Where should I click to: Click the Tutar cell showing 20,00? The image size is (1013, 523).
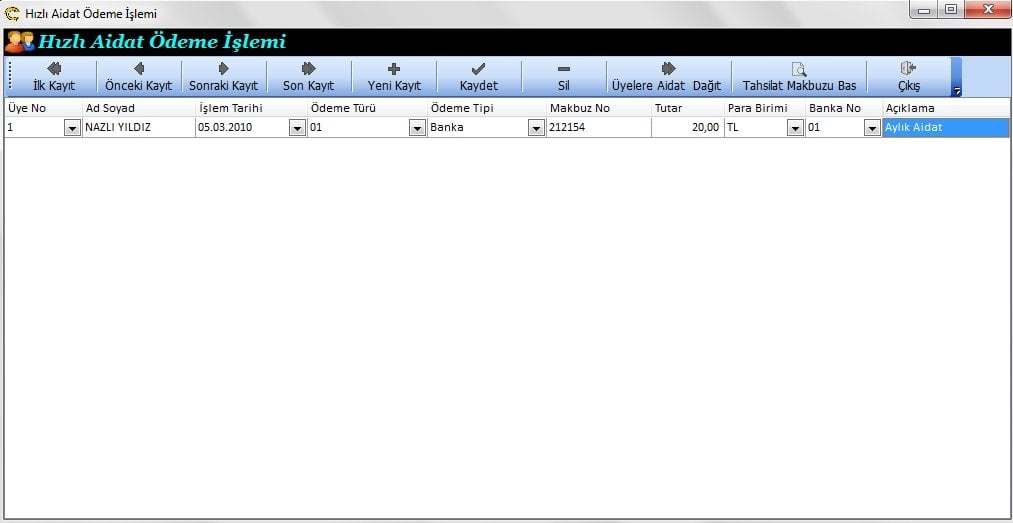[x=687, y=128]
